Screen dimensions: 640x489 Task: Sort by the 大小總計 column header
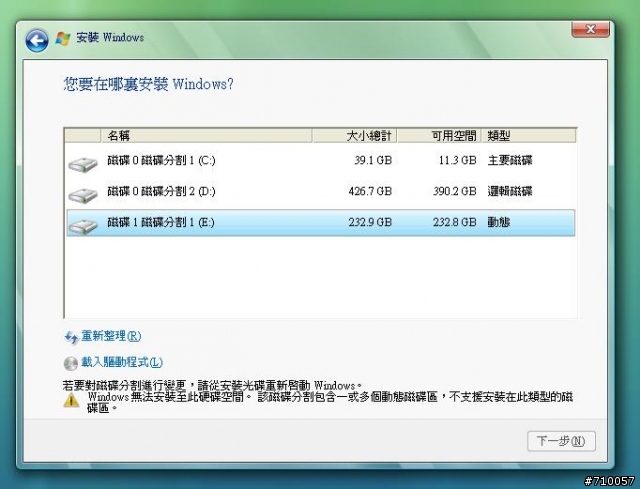(x=354, y=136)
